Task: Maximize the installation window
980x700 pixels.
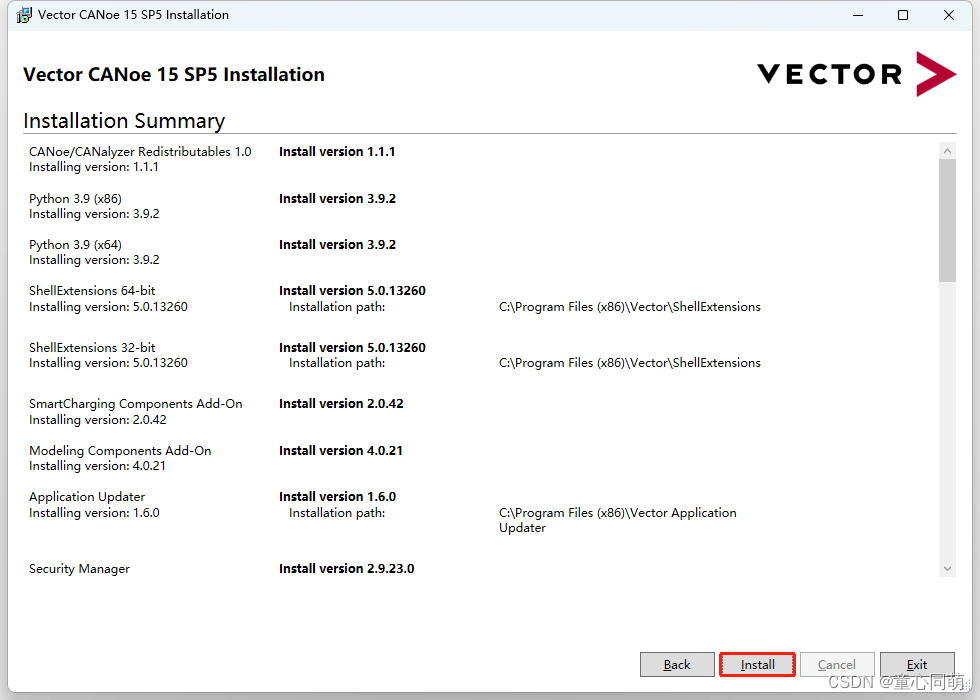Action: coord(903,15)
